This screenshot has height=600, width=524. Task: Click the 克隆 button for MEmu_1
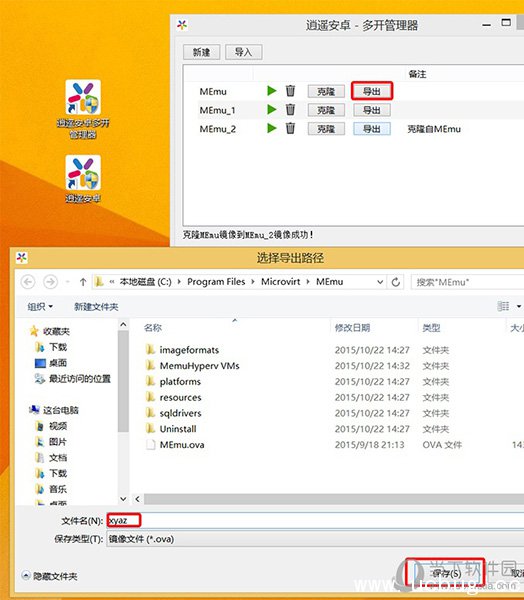326,110
